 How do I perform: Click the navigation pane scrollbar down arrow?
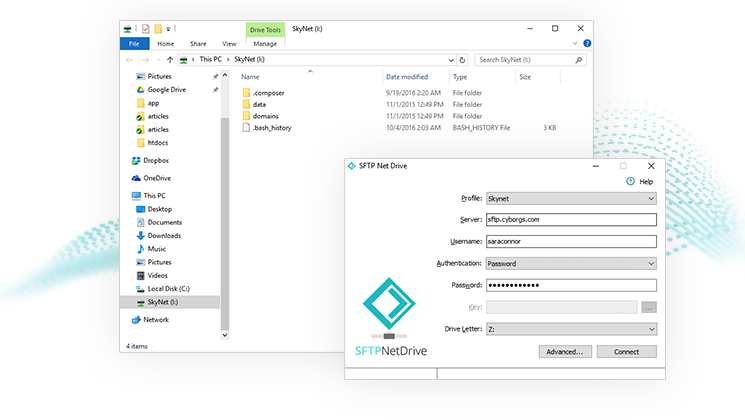225,335
